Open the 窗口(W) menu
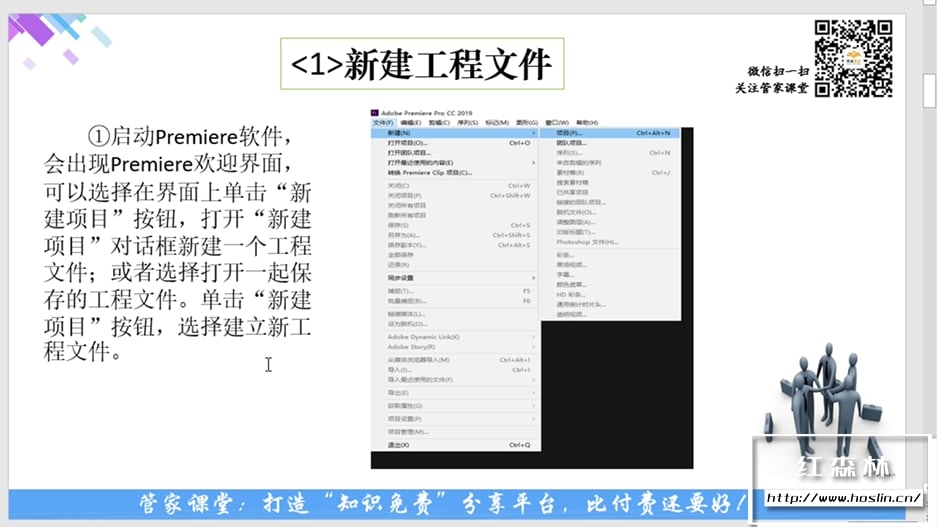Image resolution: width=937 pixels, height=527 pixels. tap(557, 122)
